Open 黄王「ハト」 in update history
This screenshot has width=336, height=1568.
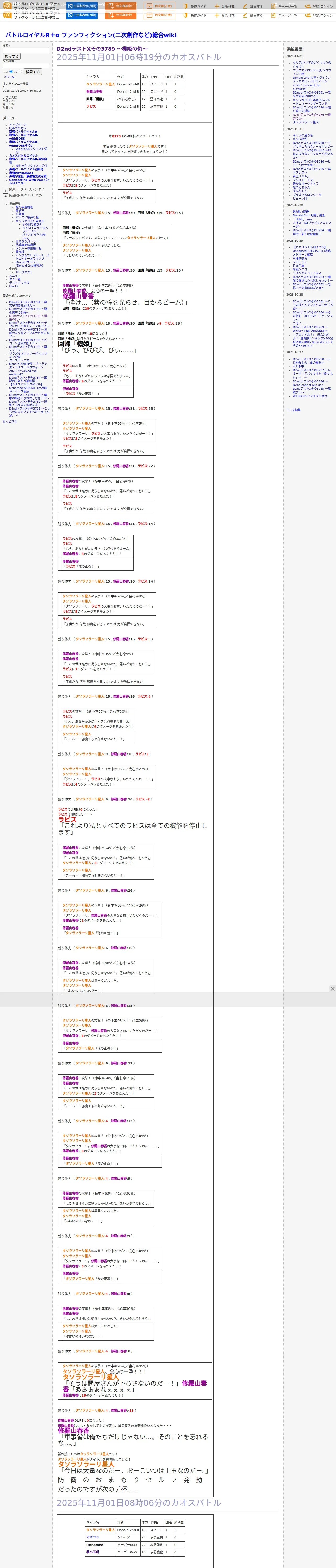click(x=301, y=176)
